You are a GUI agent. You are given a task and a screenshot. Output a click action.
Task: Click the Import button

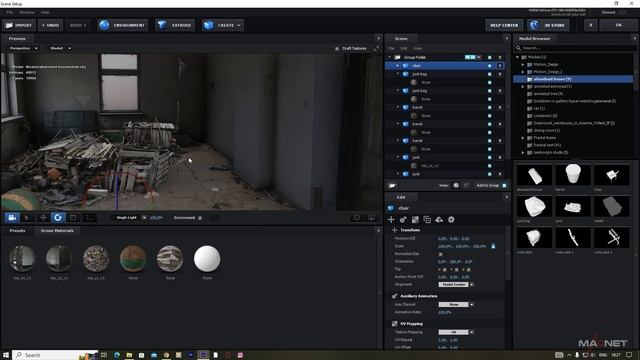click(19, 25)
